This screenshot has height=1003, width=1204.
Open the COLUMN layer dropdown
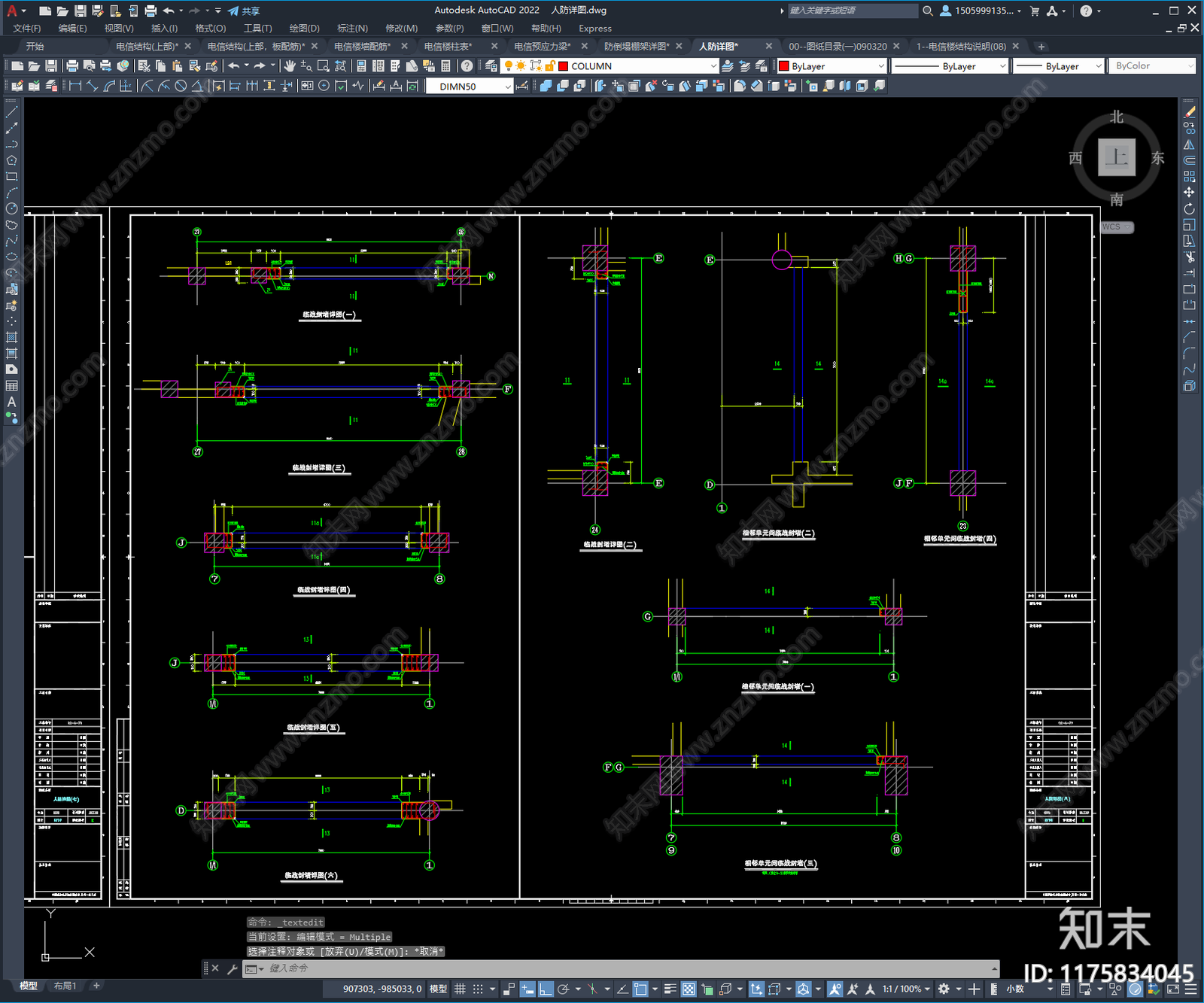(x=713, y=66)
